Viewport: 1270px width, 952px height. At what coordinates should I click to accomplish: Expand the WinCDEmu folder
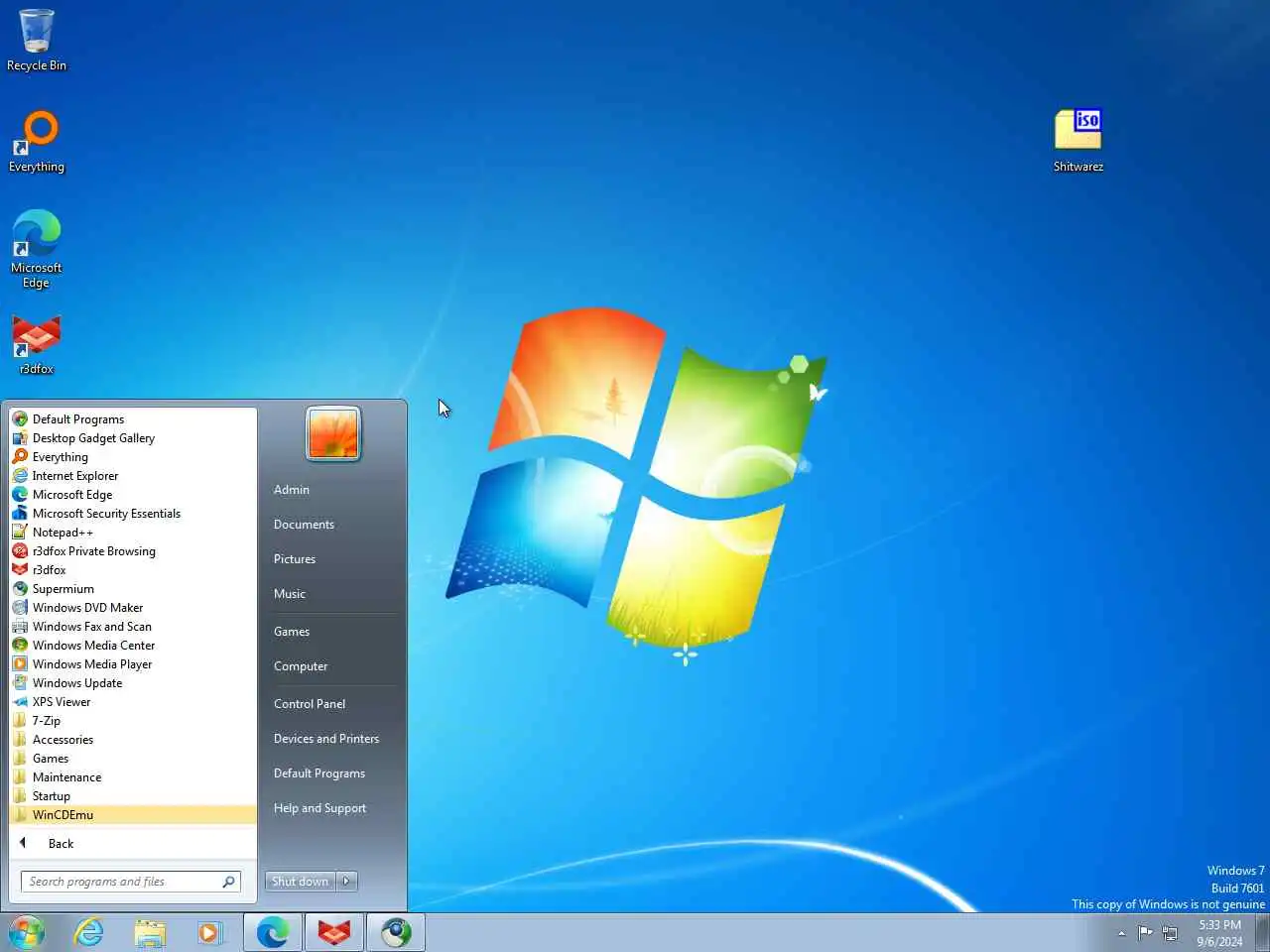point(133,815)
